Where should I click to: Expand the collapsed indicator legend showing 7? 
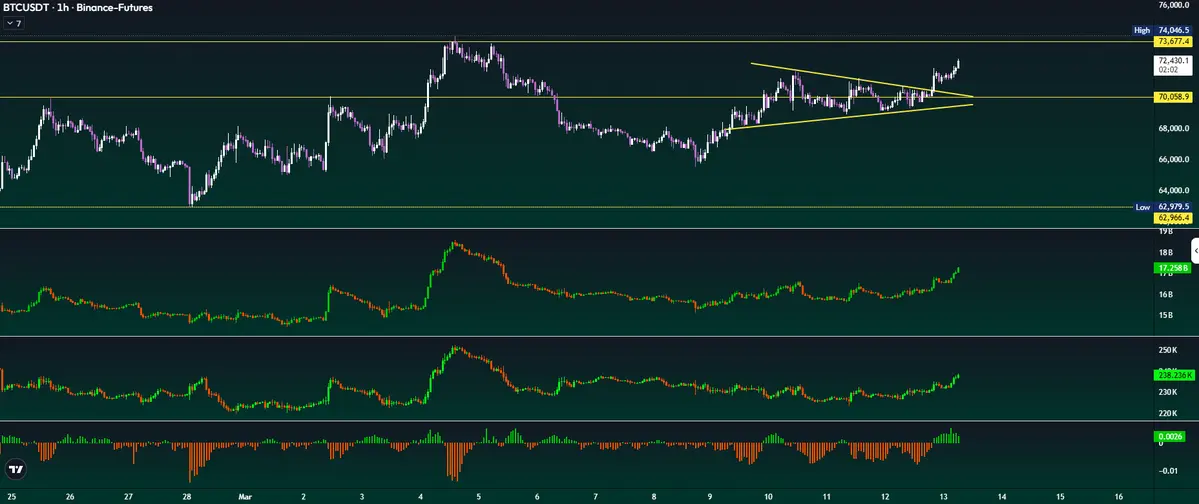(x=14, y=24)
